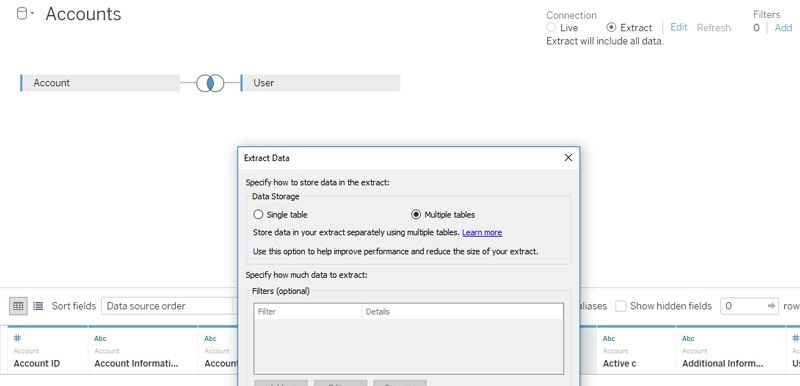This screenshot has width=800, height=386.
Task: Select the Account Informati... column header
Action: 137,364
